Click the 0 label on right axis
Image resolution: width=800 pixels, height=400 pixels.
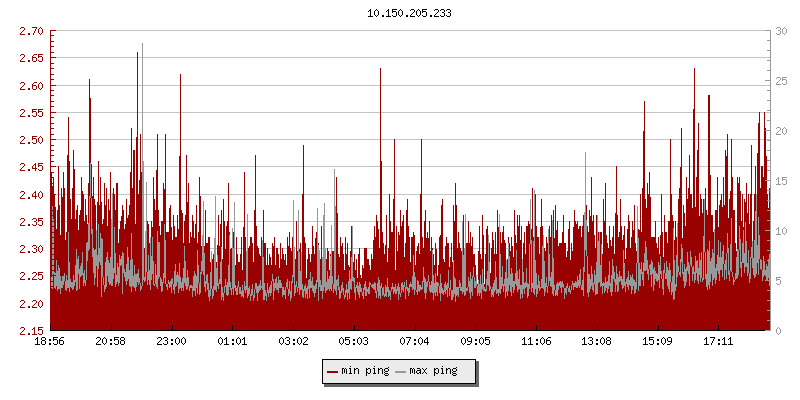[778, 331]
